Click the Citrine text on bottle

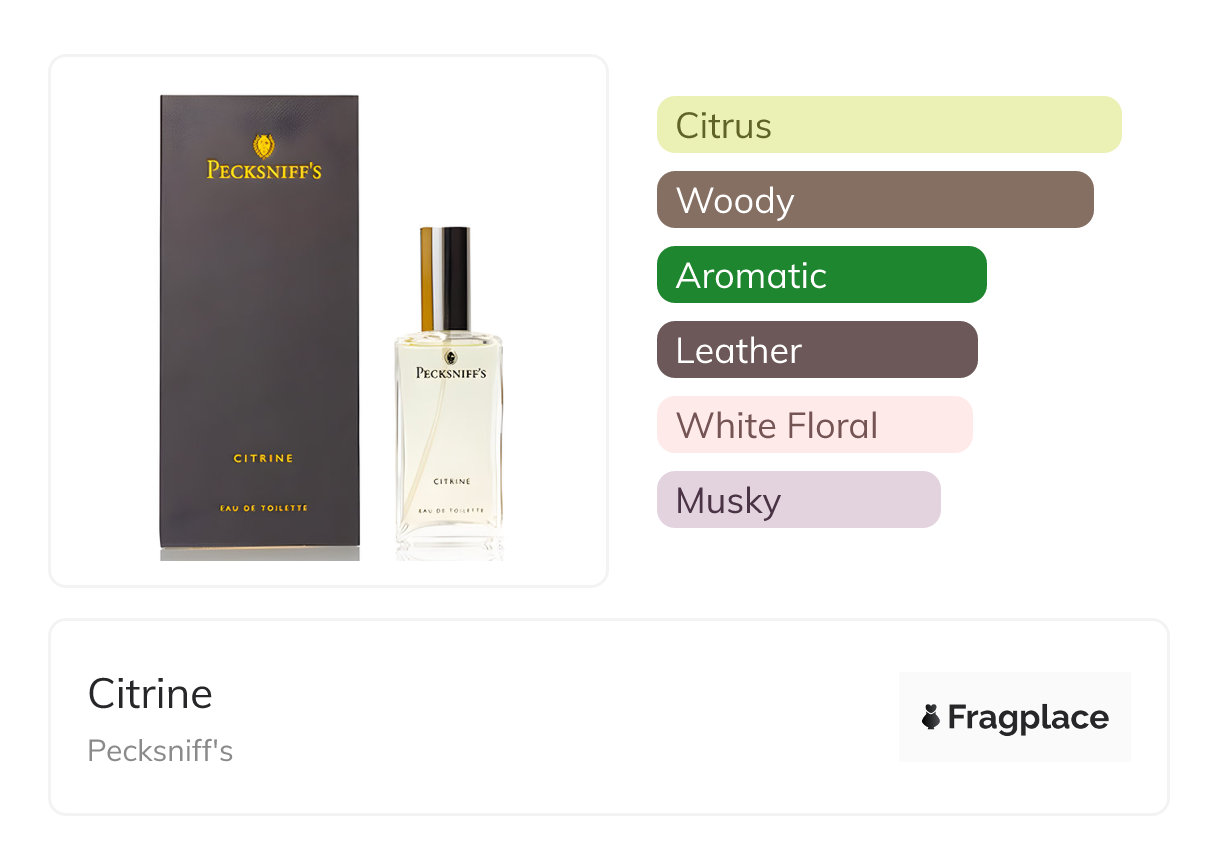[x=452, y=481]
